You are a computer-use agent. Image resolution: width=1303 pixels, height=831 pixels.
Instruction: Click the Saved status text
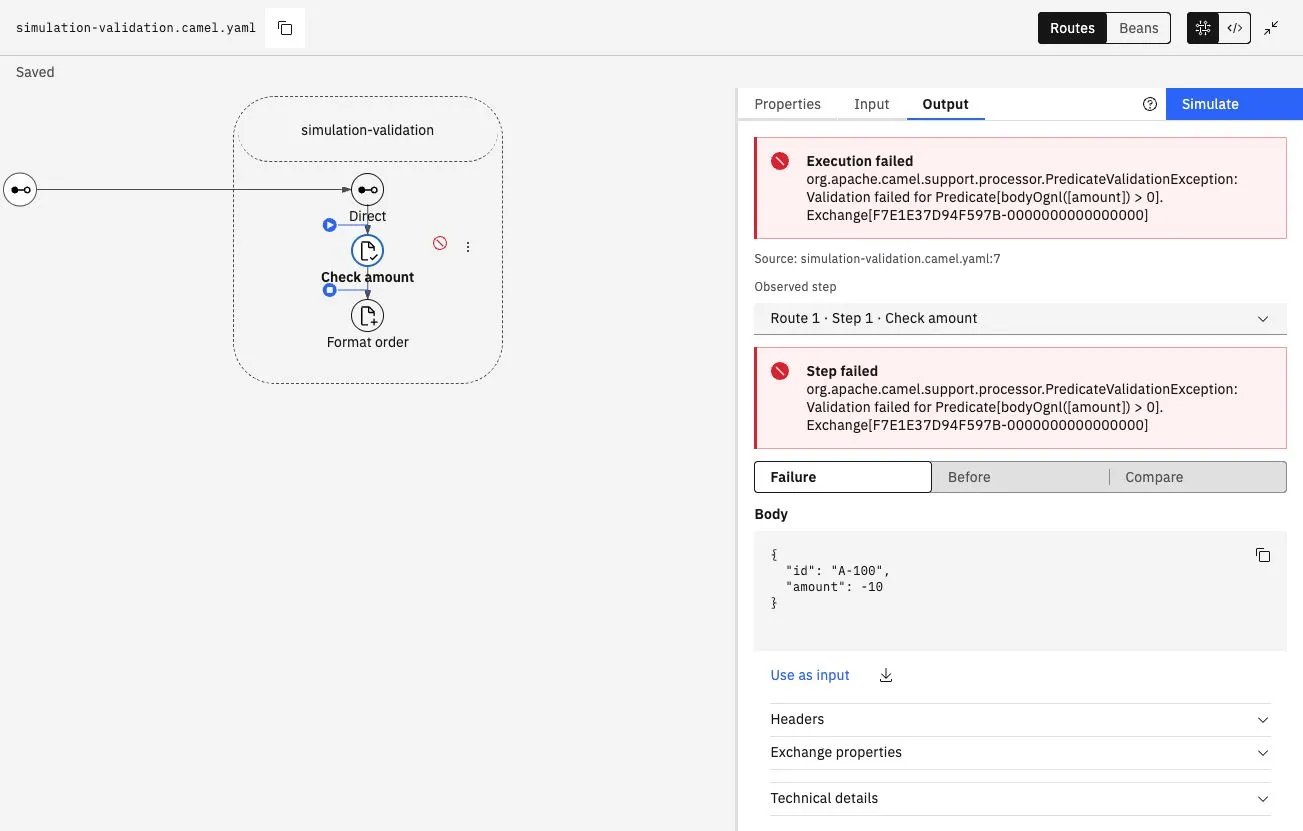coord(35,72)
